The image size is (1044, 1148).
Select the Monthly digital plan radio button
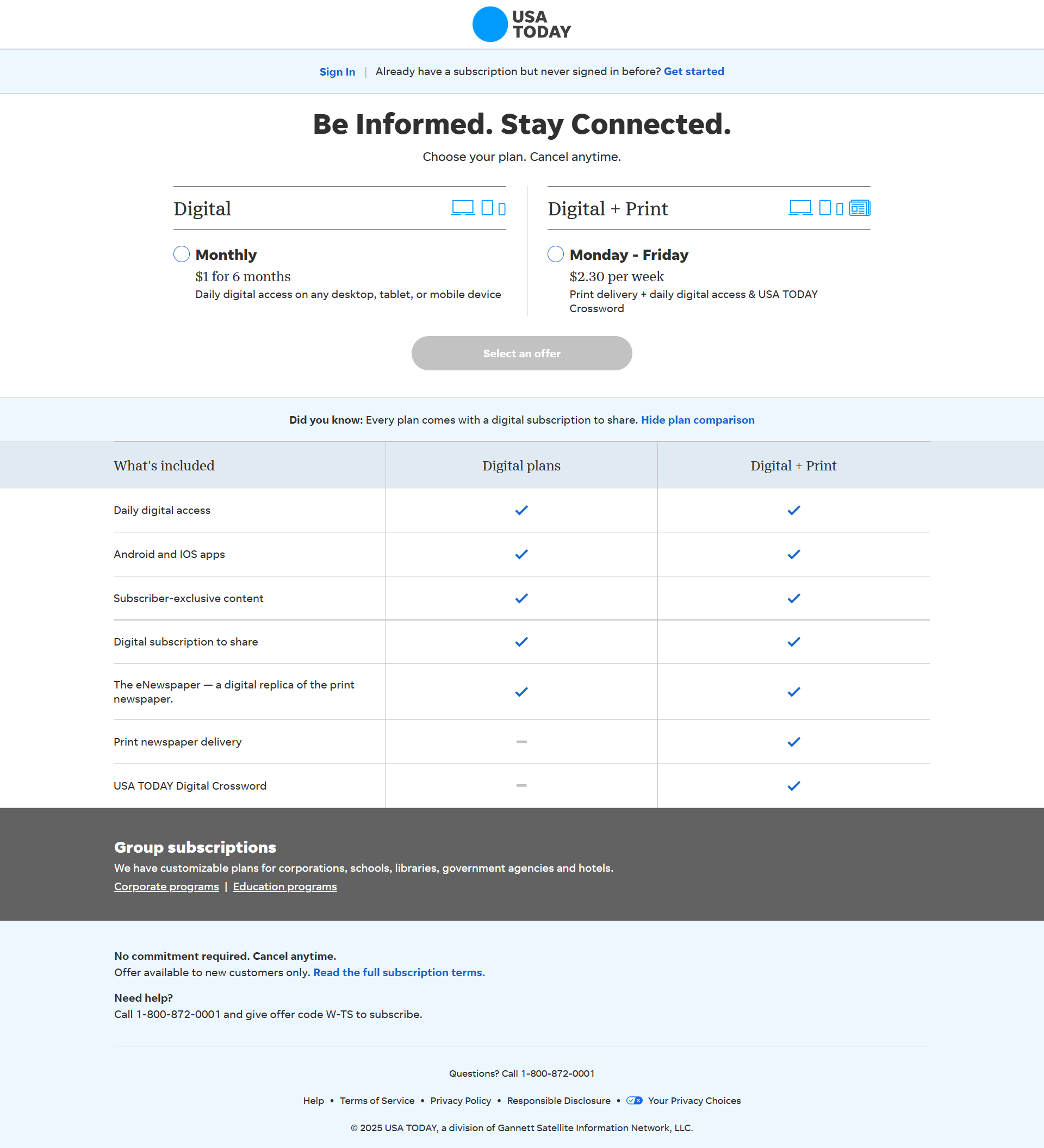pyautogui.click(x=182, y=254)
